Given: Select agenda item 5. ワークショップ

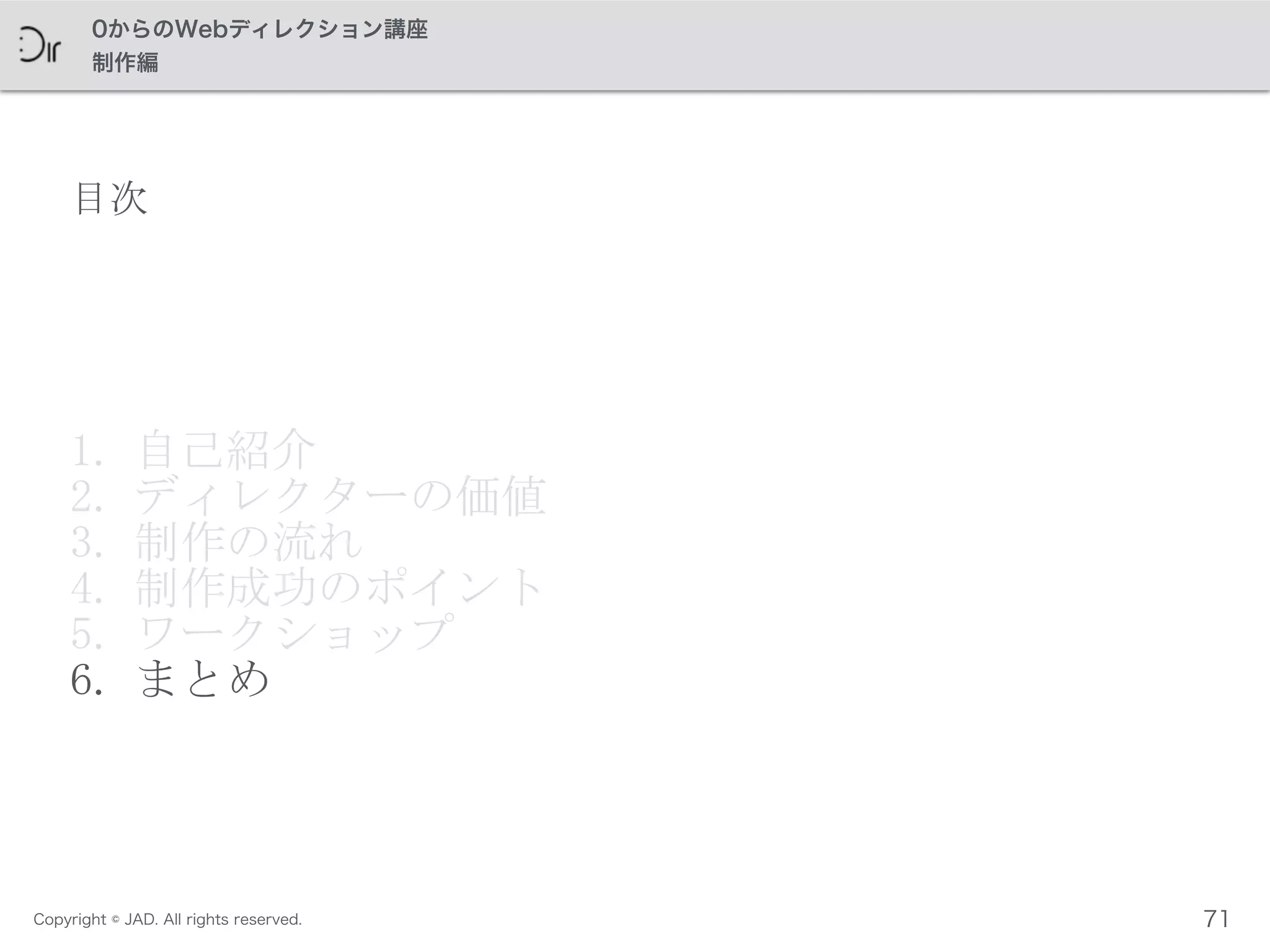Looking at the screenshot, I should pyautogui.click(x=263, y=633).
